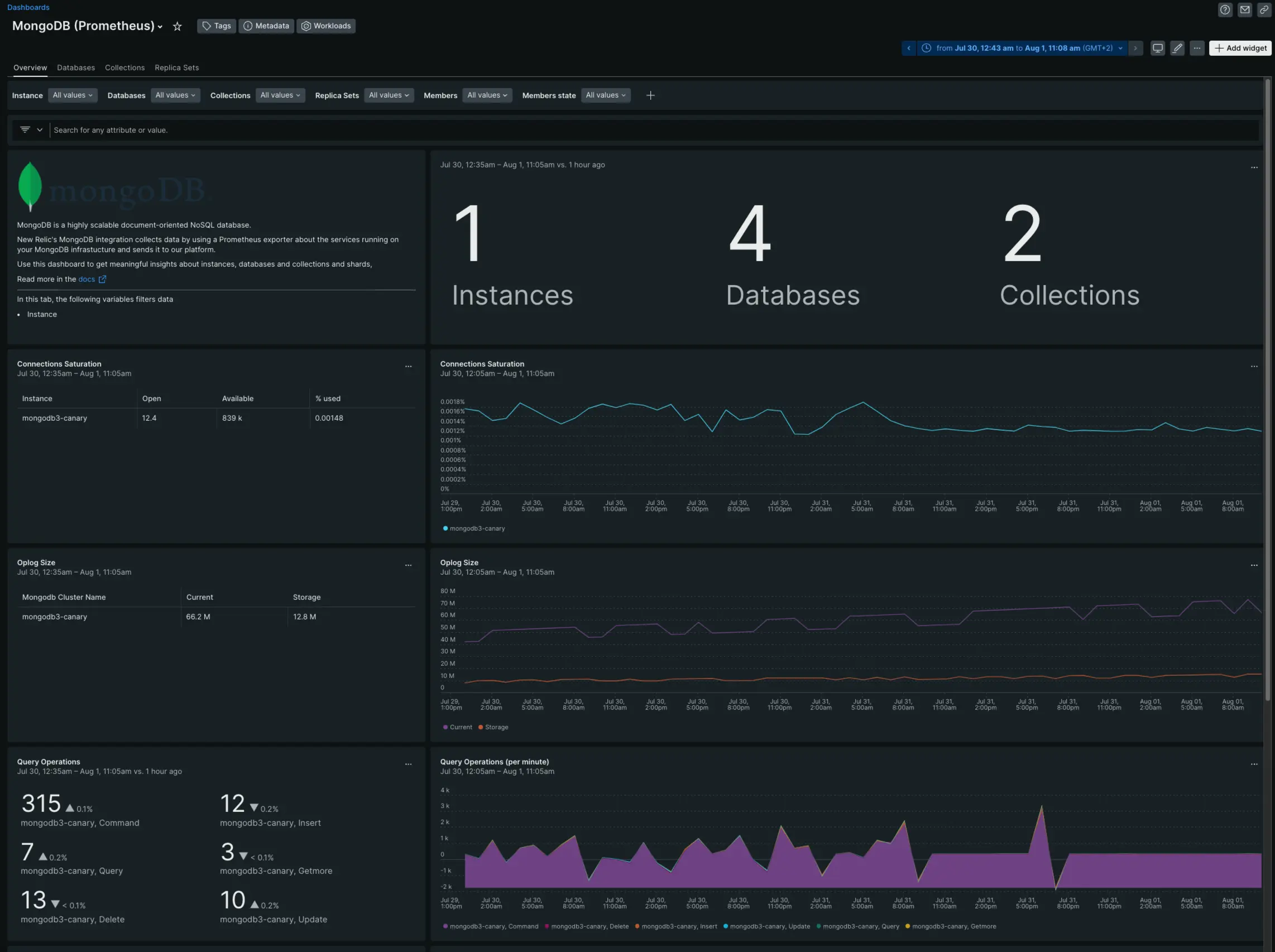Screen dimensions: 1275x952
Task: Add a new filter variable with plus icon
Action: (650, 95)
